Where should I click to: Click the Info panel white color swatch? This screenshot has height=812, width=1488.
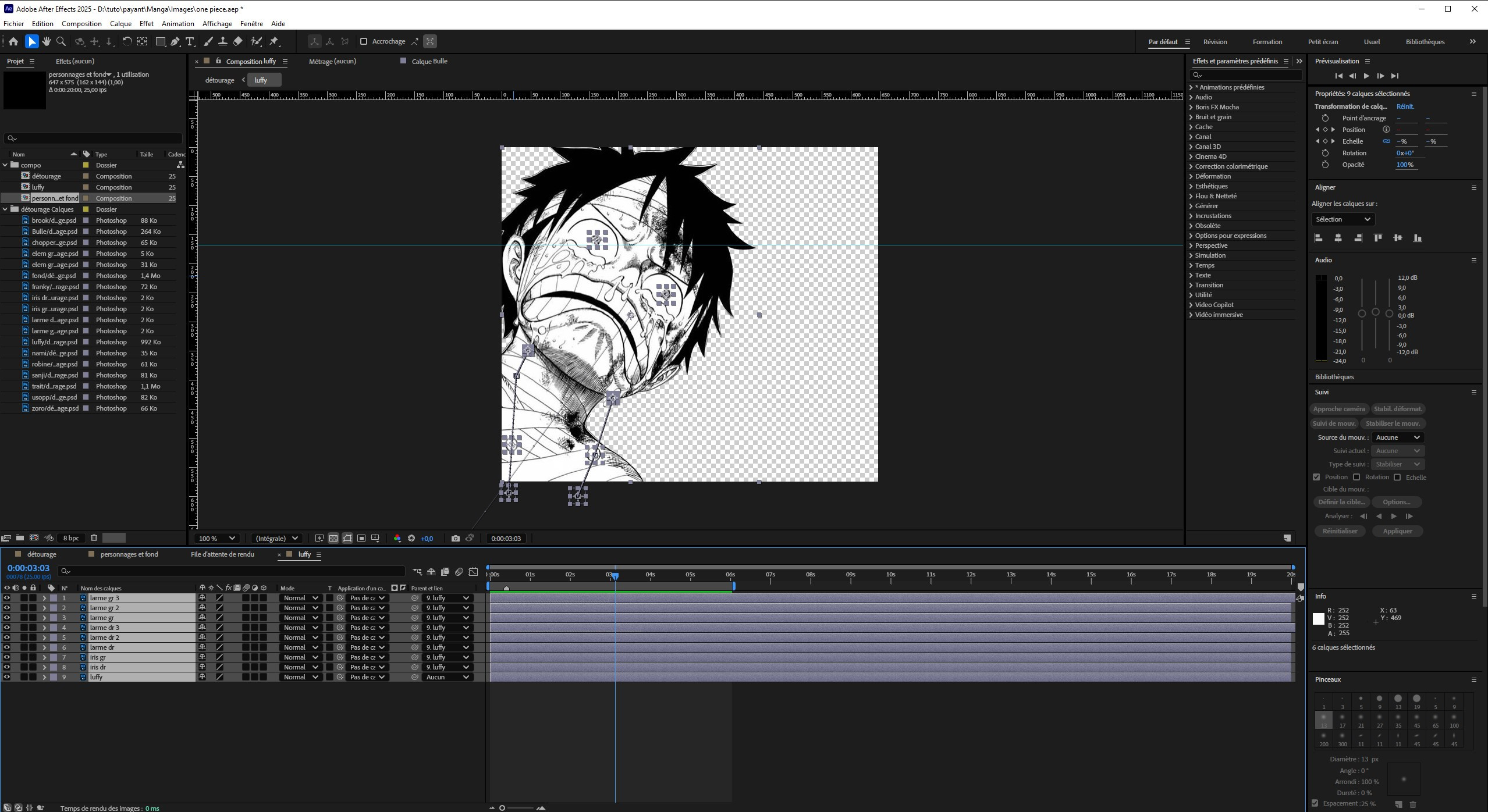pos(1319,619)
